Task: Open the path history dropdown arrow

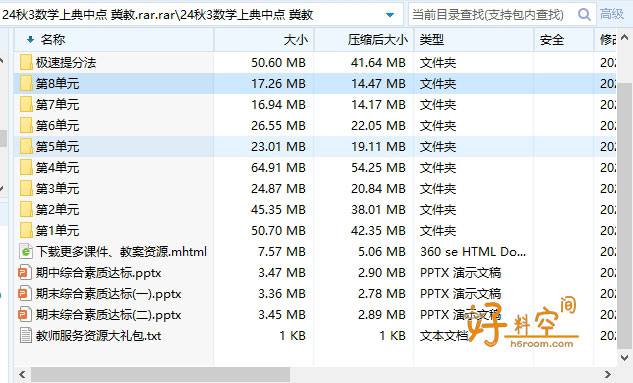Action: click(390, 15)
